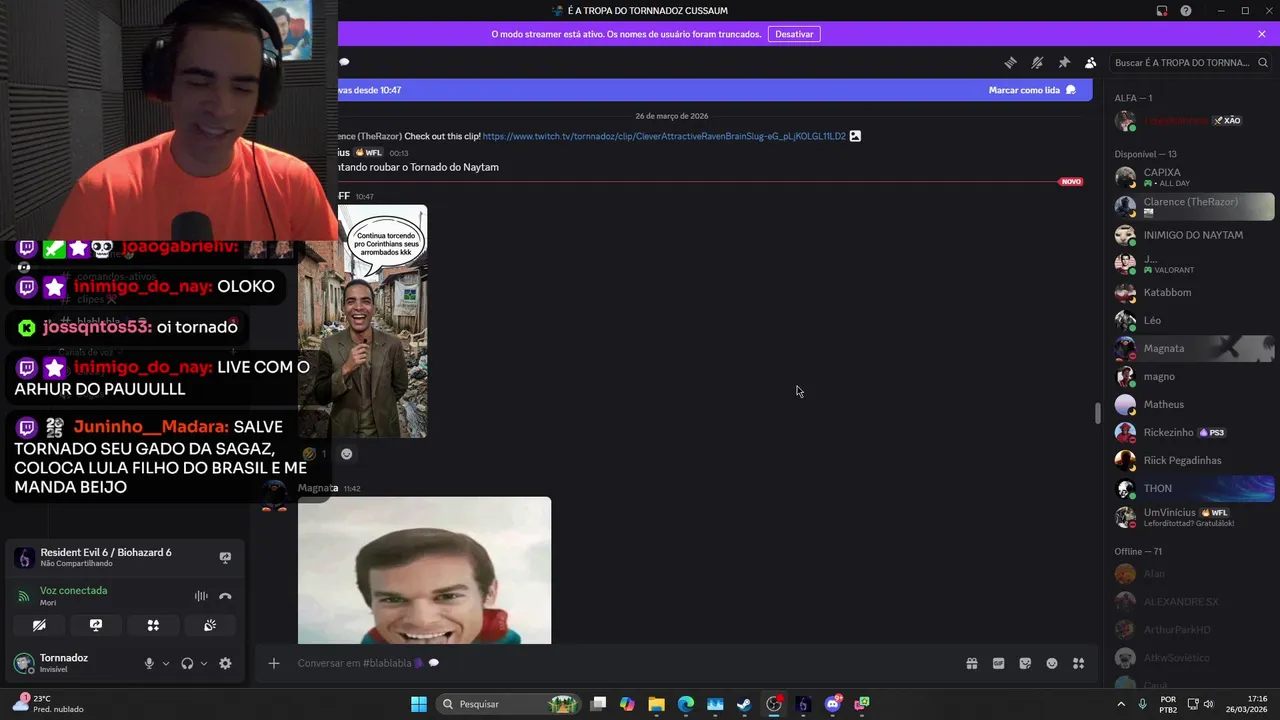Open the Discord help question mark icon

coord(1186,11)
